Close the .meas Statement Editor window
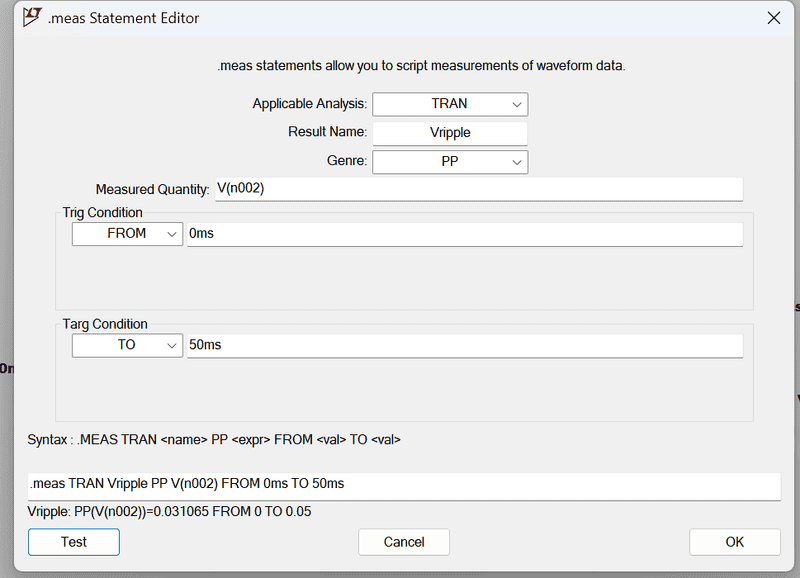 click(x=773, y=18)
